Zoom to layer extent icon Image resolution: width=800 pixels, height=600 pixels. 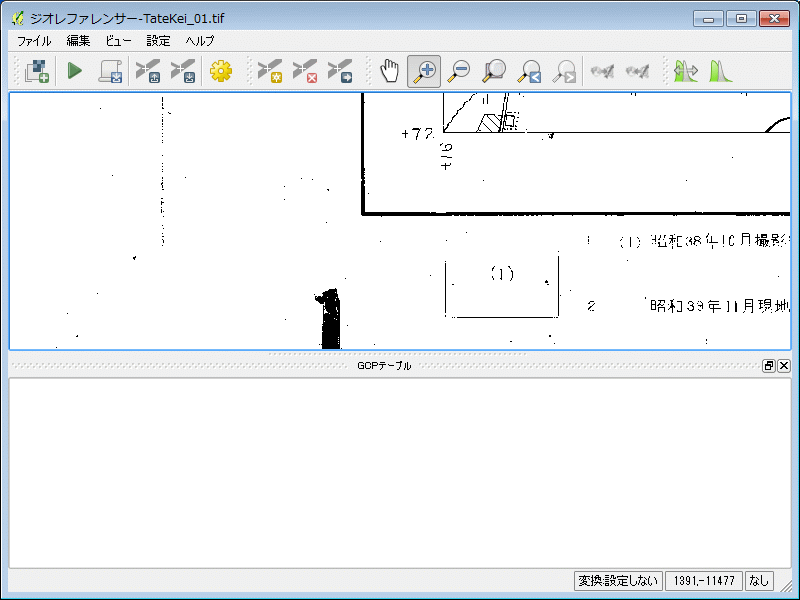click(494, 71)
